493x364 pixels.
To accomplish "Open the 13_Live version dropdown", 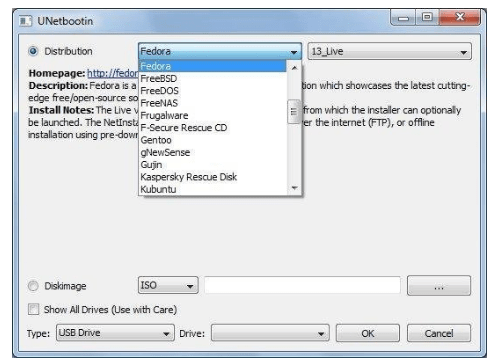I will (x=389, y=52).
